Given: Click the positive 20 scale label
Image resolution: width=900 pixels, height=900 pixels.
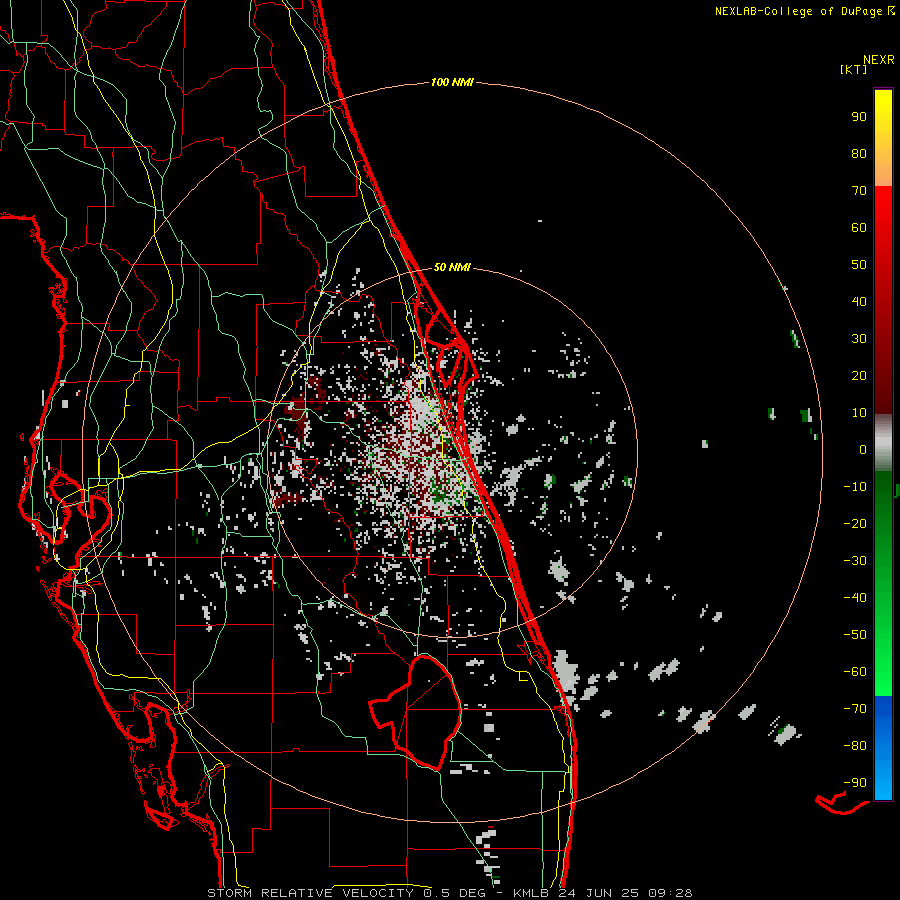Looking at the screenshot, I should 859,376.
